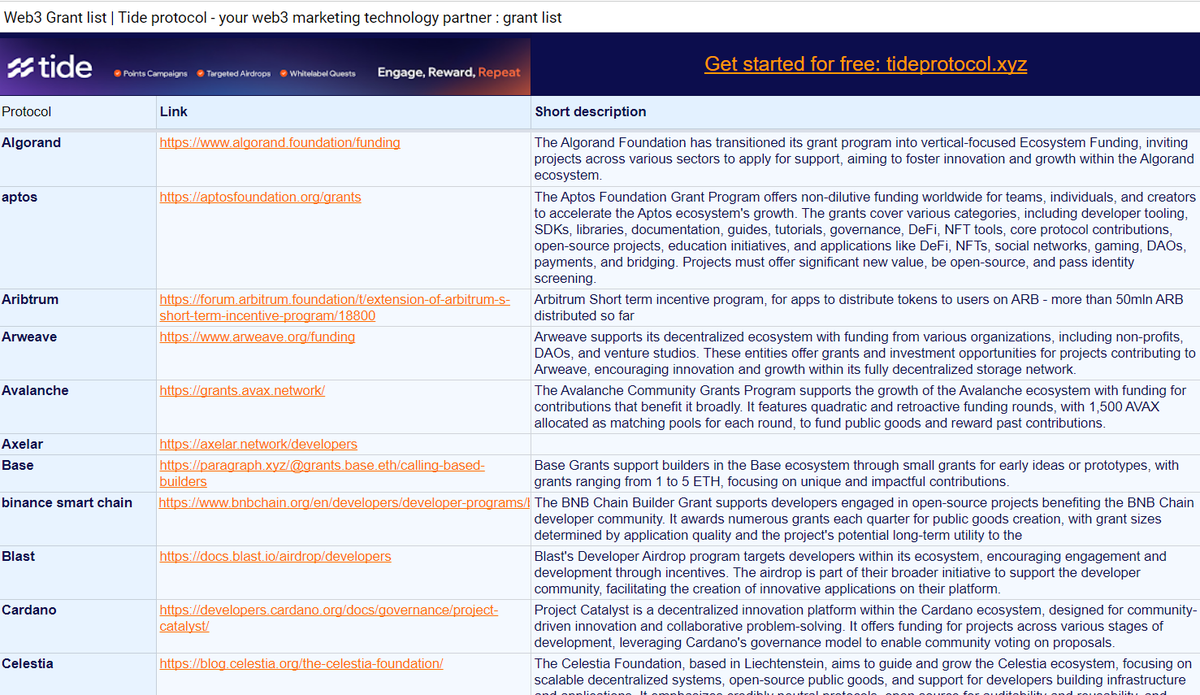Open the docs.blast.io airdrop developers link

(x=275, y=556)
